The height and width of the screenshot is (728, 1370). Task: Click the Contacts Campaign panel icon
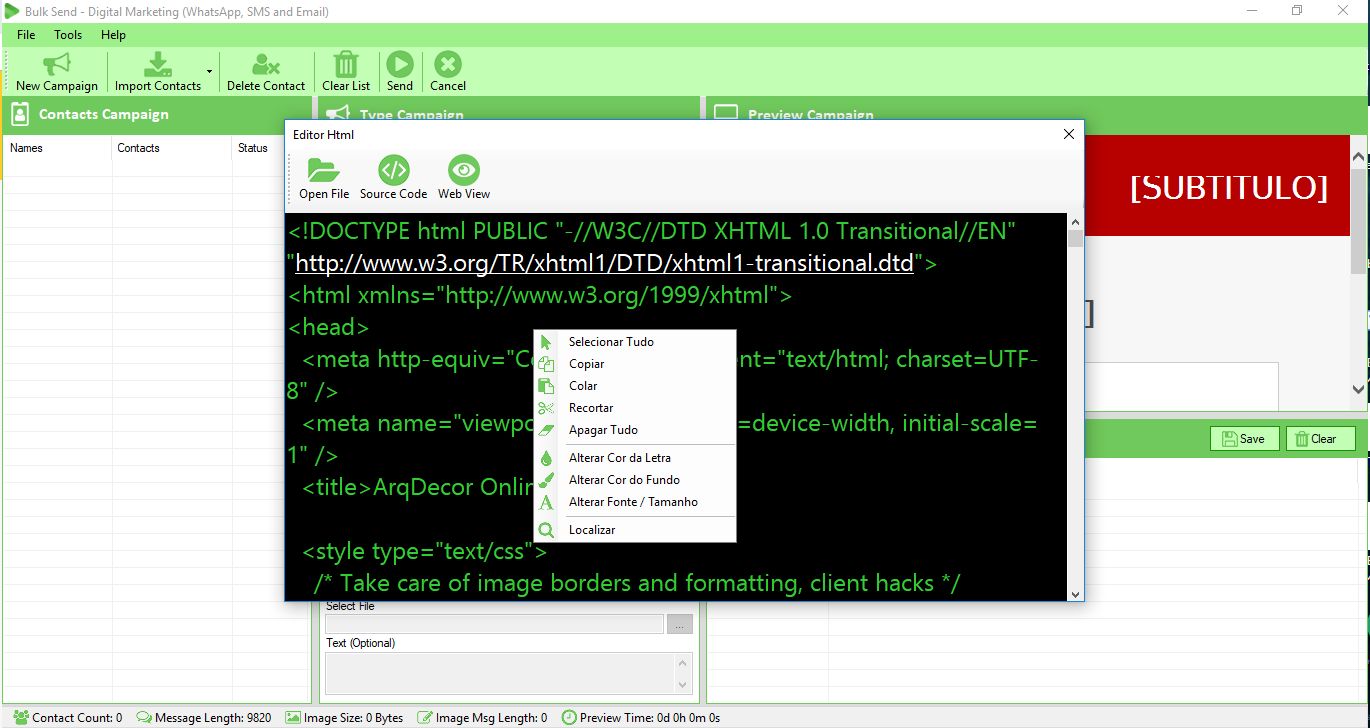click(20, 114)
